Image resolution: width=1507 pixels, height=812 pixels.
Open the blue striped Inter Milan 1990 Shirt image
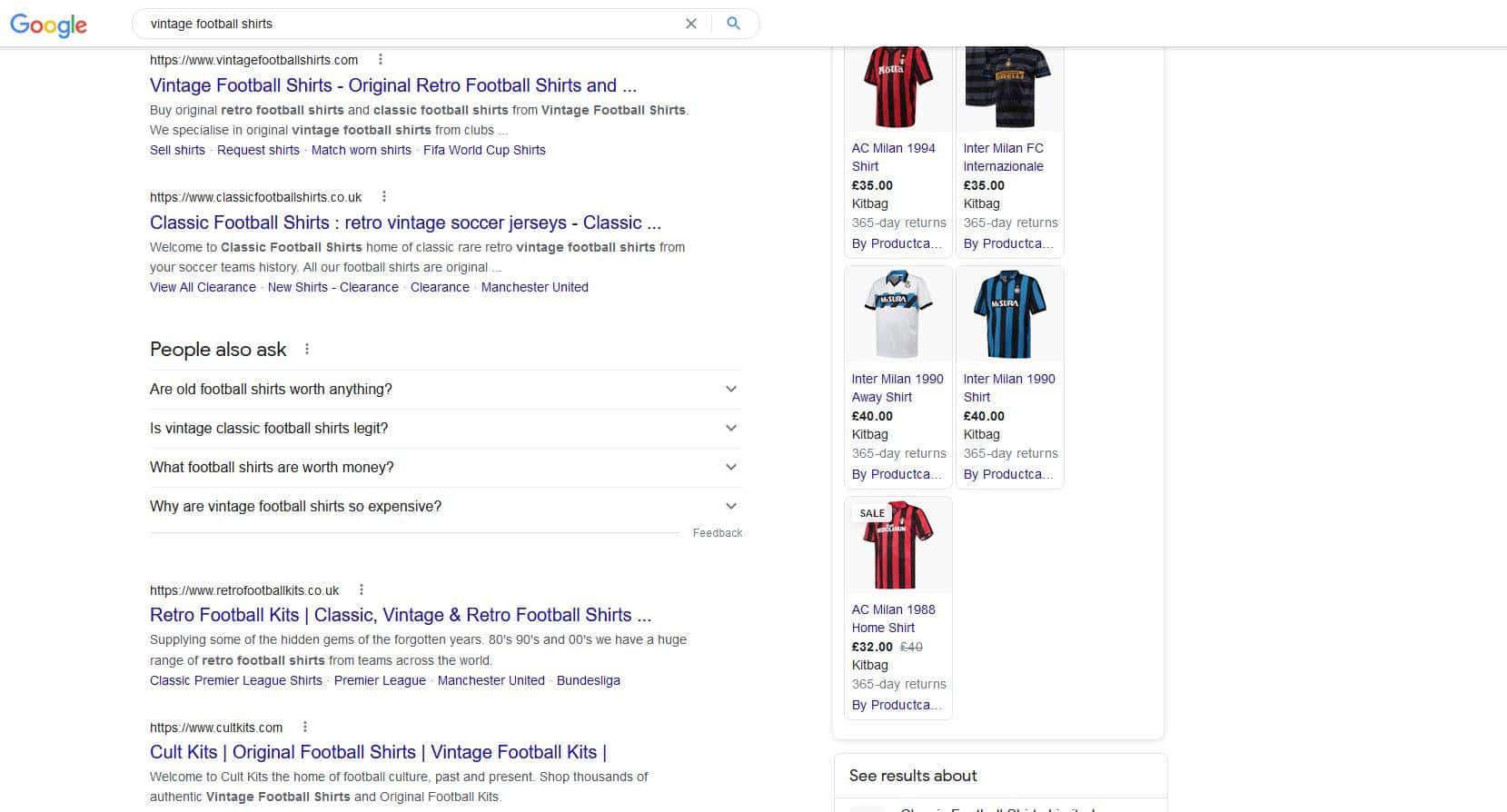[x=1009, y=313]
